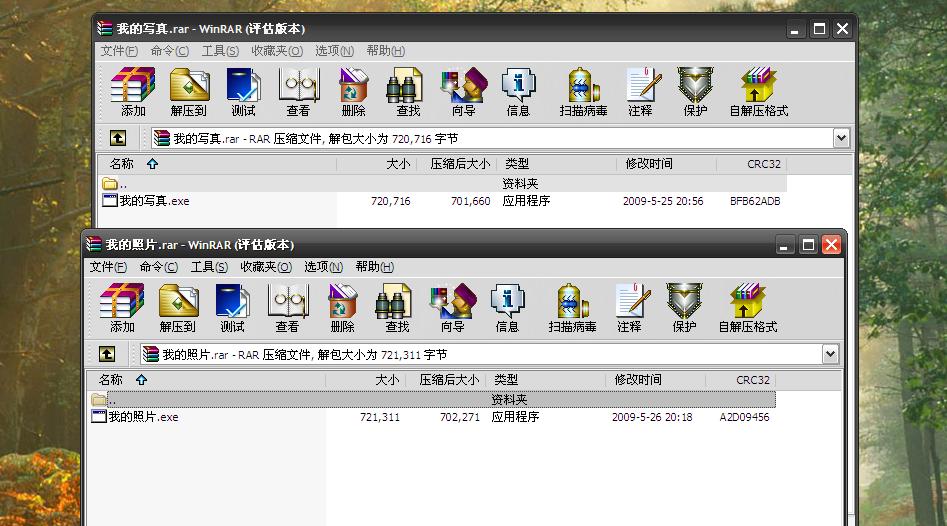The width and height of the screenshot is (947, 526).
Task: Click Scan Virus (扫描病毒) in 我的照片.rar window
Action: (572, 308)
